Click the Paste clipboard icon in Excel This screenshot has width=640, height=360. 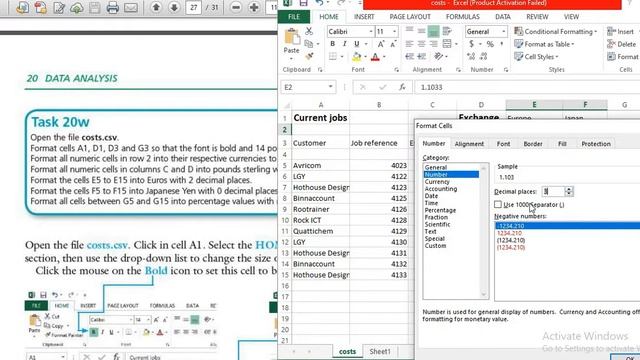(x=292, y=36)
